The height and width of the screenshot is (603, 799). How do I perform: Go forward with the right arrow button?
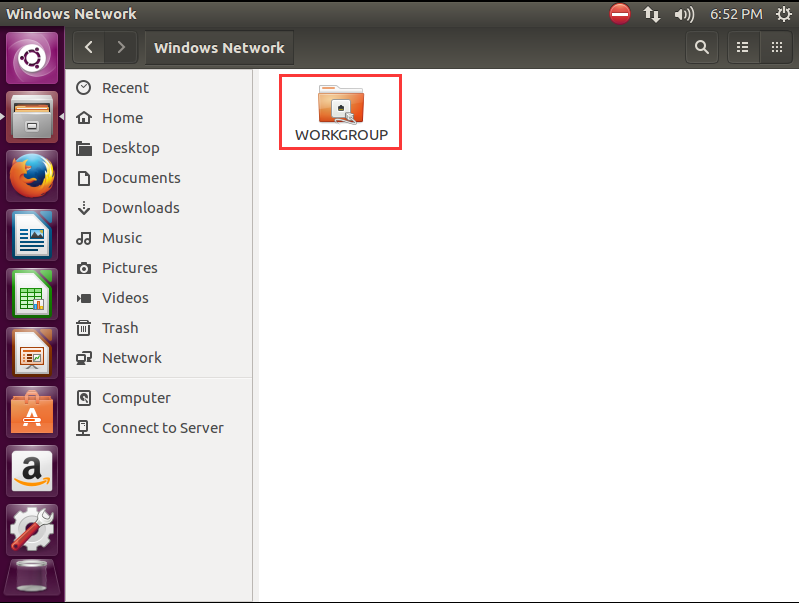pyautogui.click(x=121, y=47)
